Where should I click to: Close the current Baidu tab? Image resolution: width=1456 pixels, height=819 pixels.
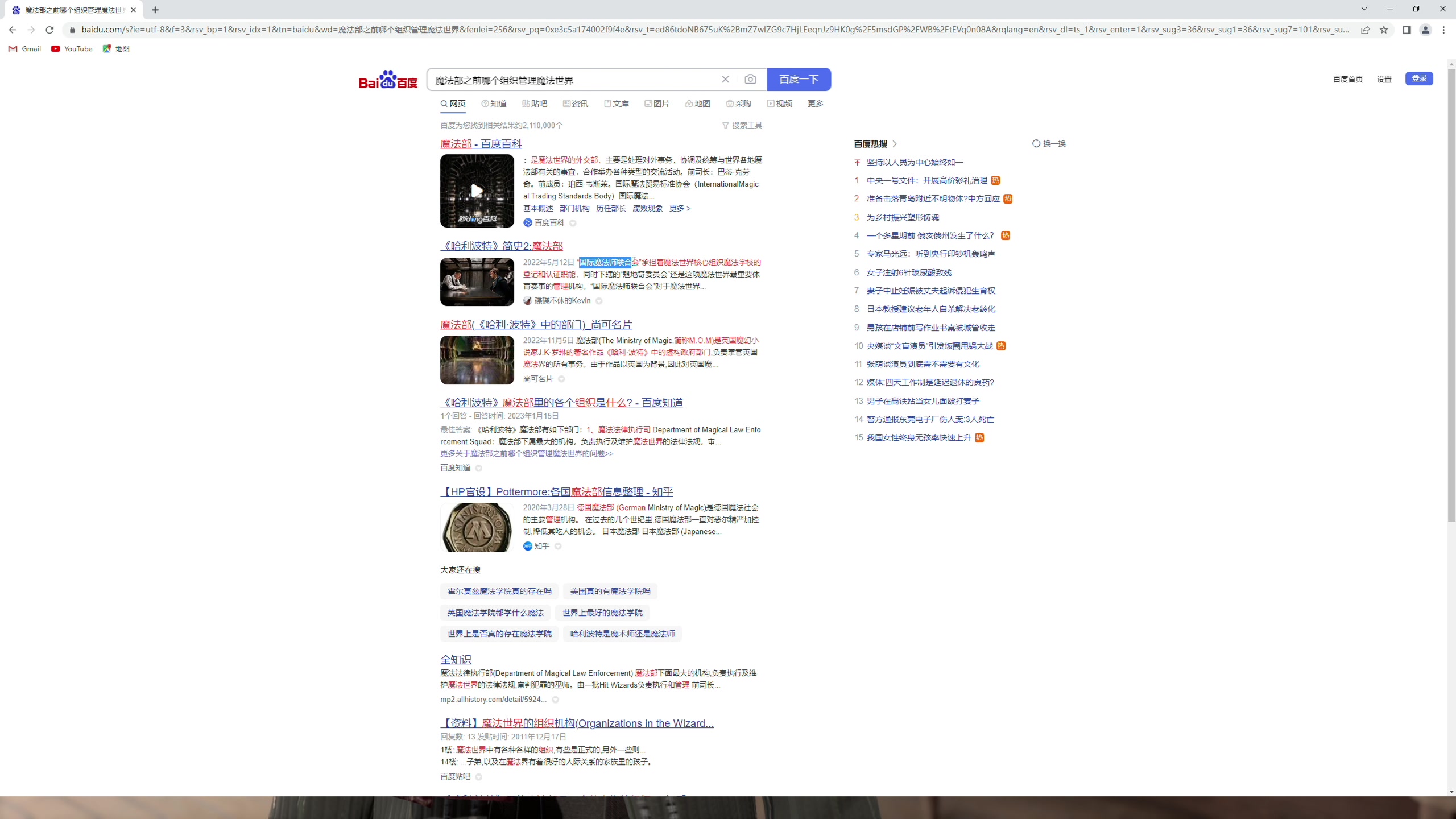tap(134, 10)
